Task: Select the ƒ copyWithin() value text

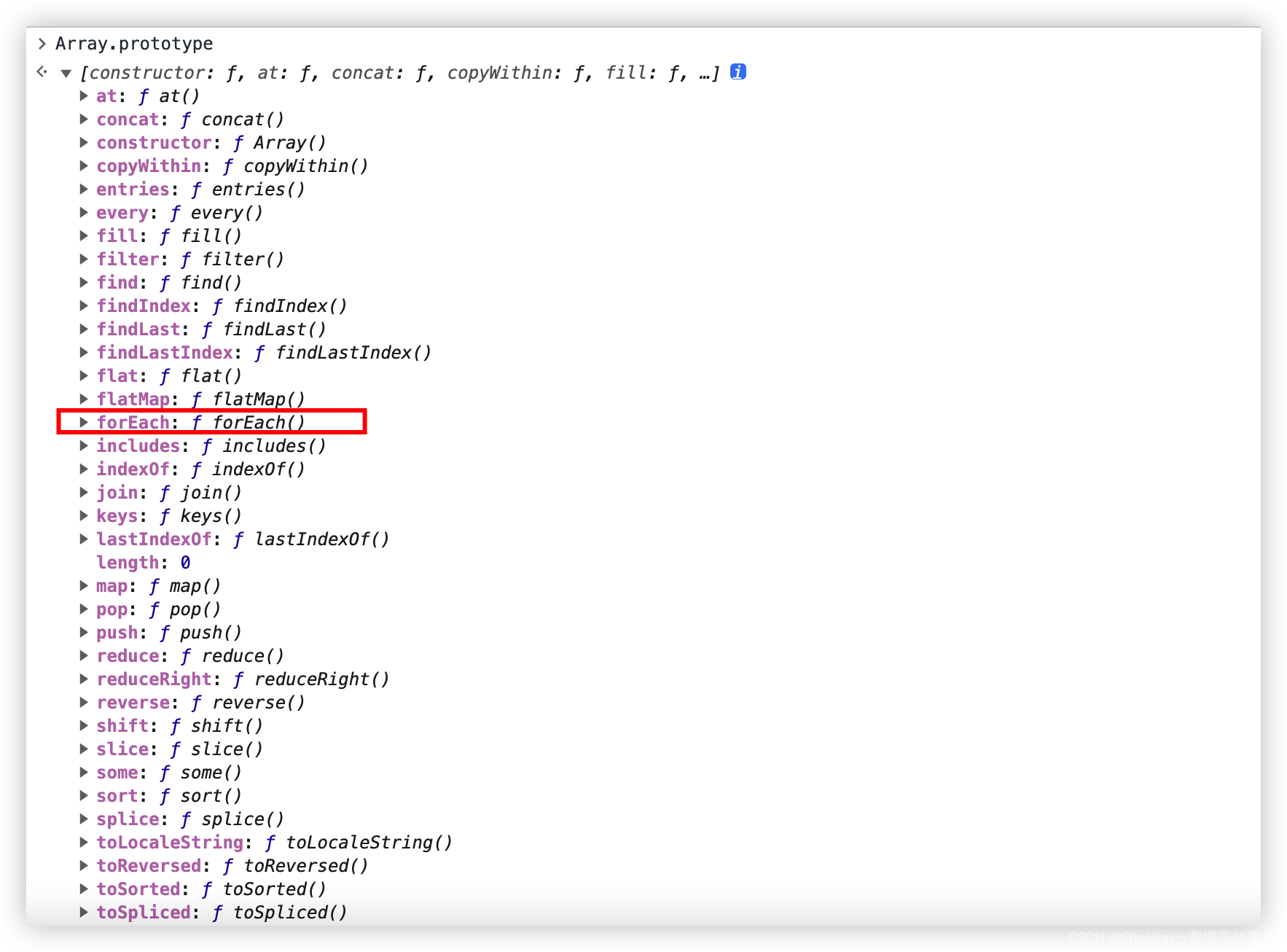Action: pos(295,165)
